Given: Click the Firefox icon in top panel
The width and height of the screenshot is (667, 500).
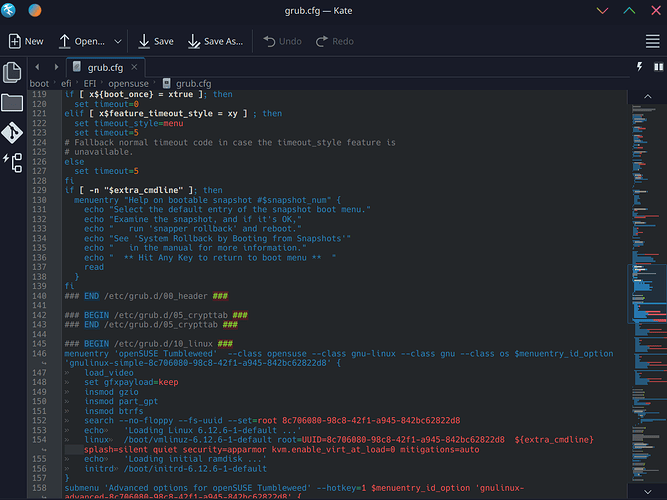Looking at the screenshot, I should (x=35, y=10).
